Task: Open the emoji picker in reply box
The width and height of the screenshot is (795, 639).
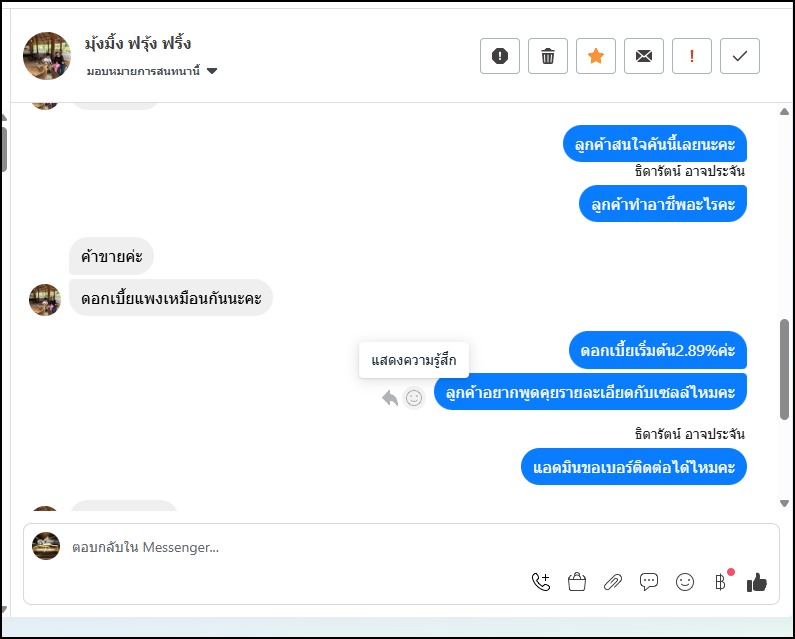Action: coord(685,581)
